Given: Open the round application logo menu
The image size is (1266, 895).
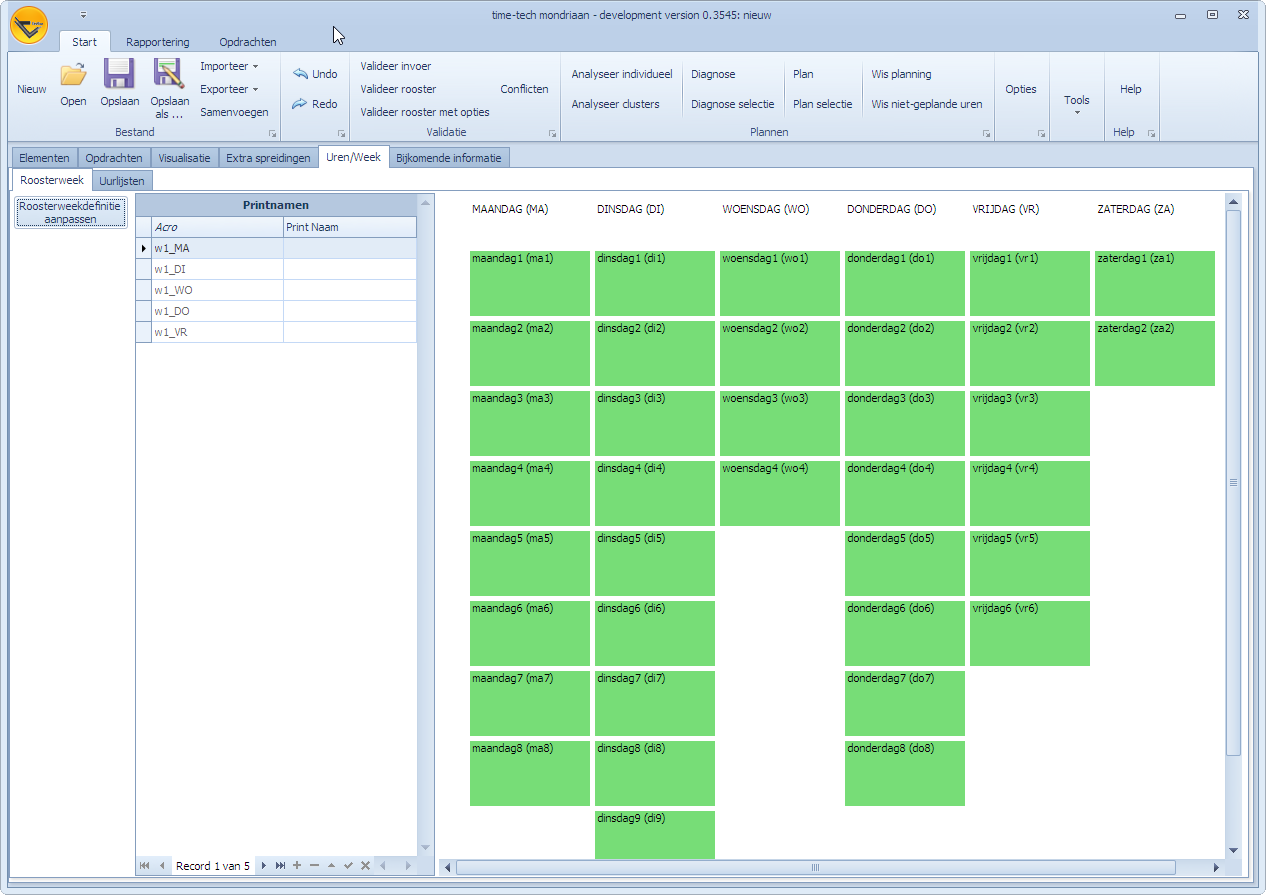Looking at the screenshot, I should click(29, 24).
